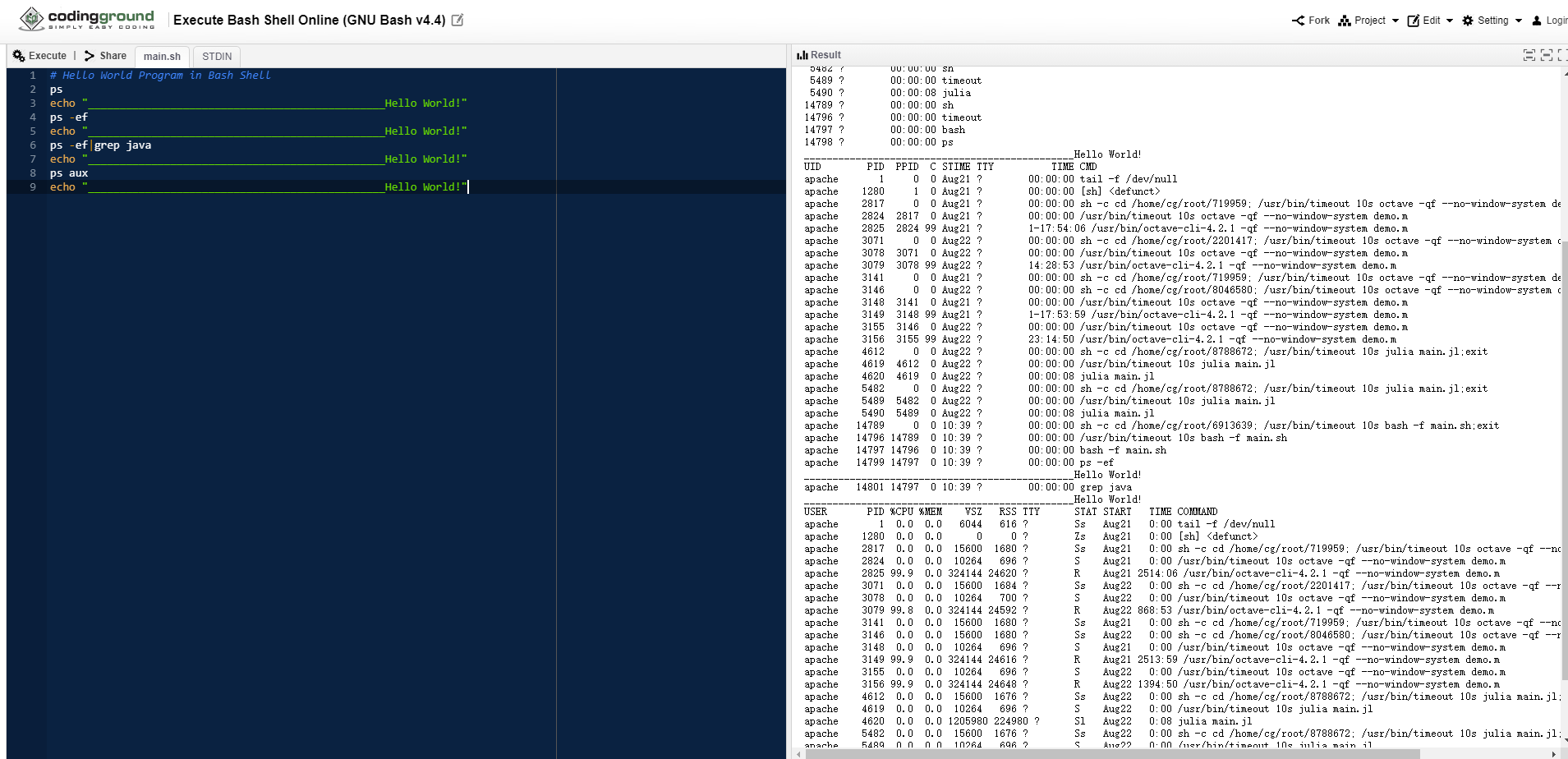Click the Setting gear icon
The width and height of the screenshot is (1568, 759).
[1469, 21]
